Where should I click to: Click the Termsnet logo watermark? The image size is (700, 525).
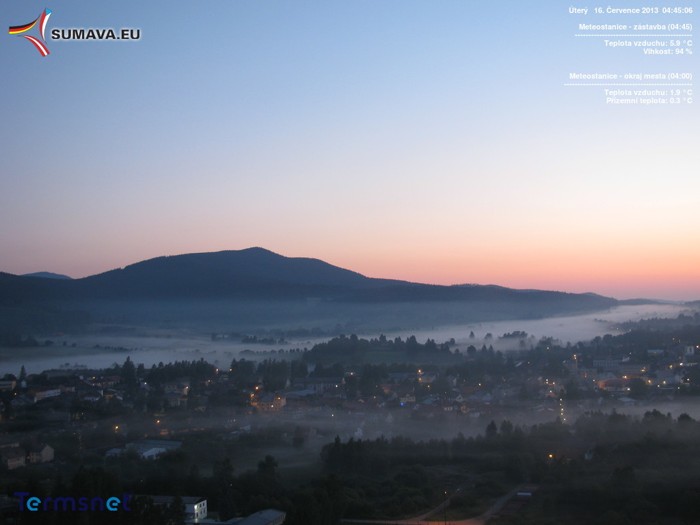[71, 502]
